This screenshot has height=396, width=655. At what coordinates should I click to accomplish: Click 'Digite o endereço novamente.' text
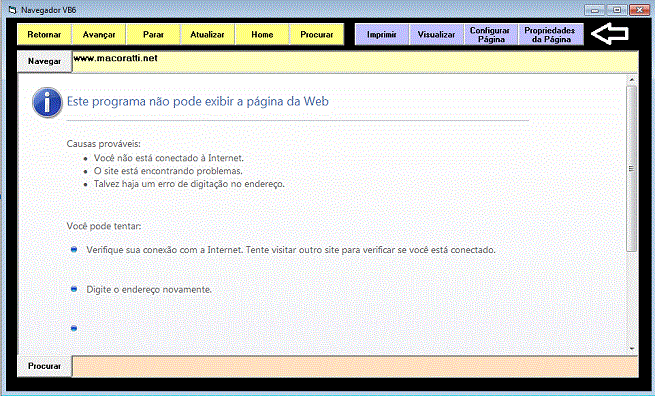coord(149,289)
